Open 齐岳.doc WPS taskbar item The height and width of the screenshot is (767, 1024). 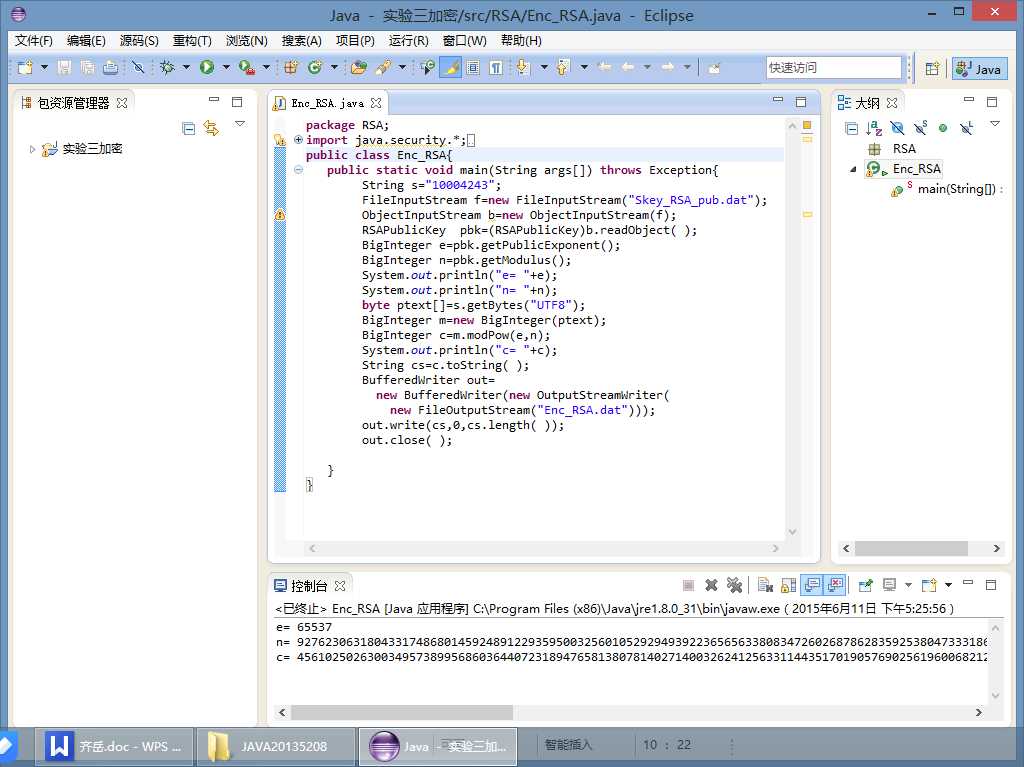point(114,746)
